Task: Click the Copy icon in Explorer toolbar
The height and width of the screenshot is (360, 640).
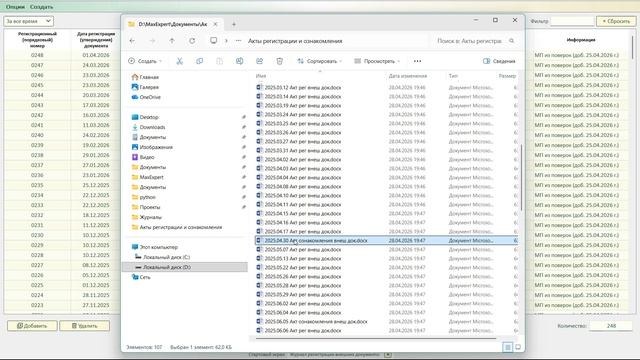Action: pyautogui.click(x=200, y=61)
